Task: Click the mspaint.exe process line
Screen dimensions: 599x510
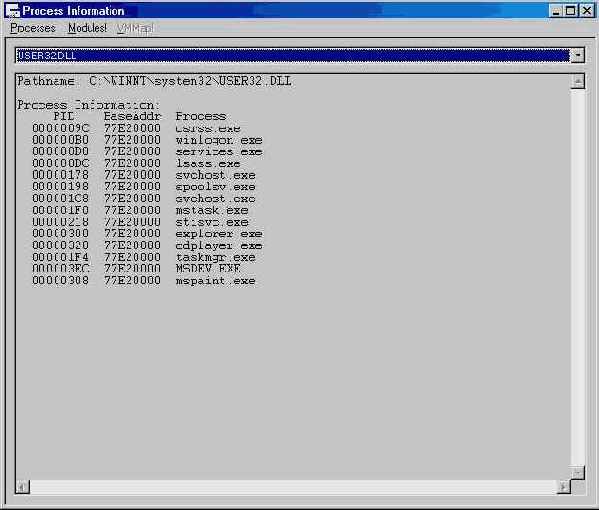Action: 144,280
